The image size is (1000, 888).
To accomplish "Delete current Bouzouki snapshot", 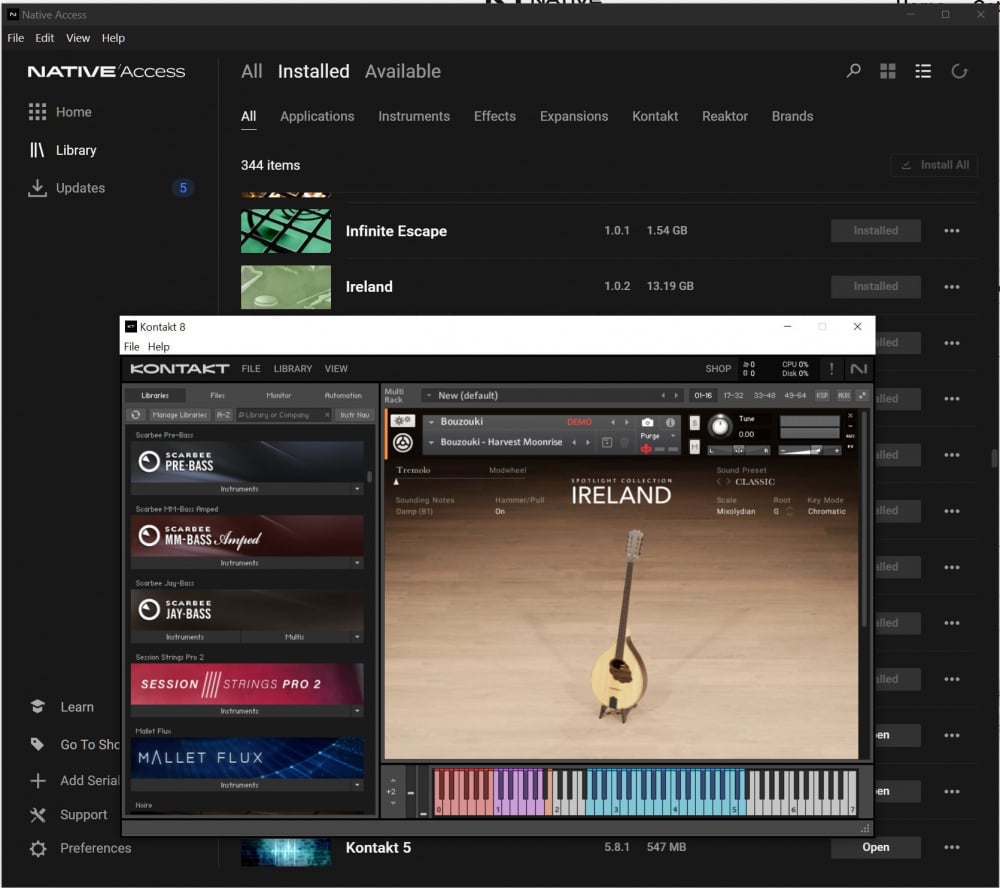I will [625, 443].
